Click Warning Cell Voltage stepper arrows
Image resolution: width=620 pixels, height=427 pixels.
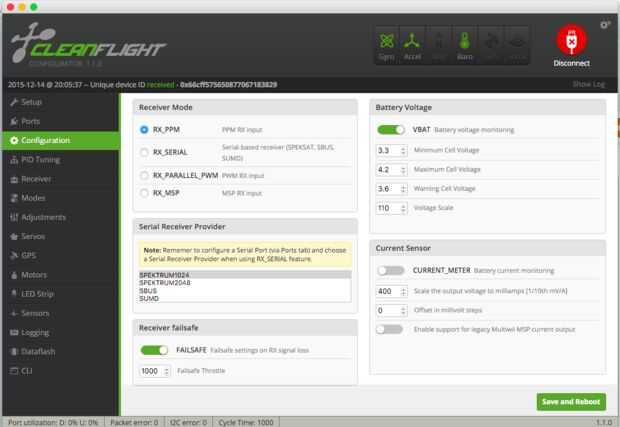click(403, 189)
